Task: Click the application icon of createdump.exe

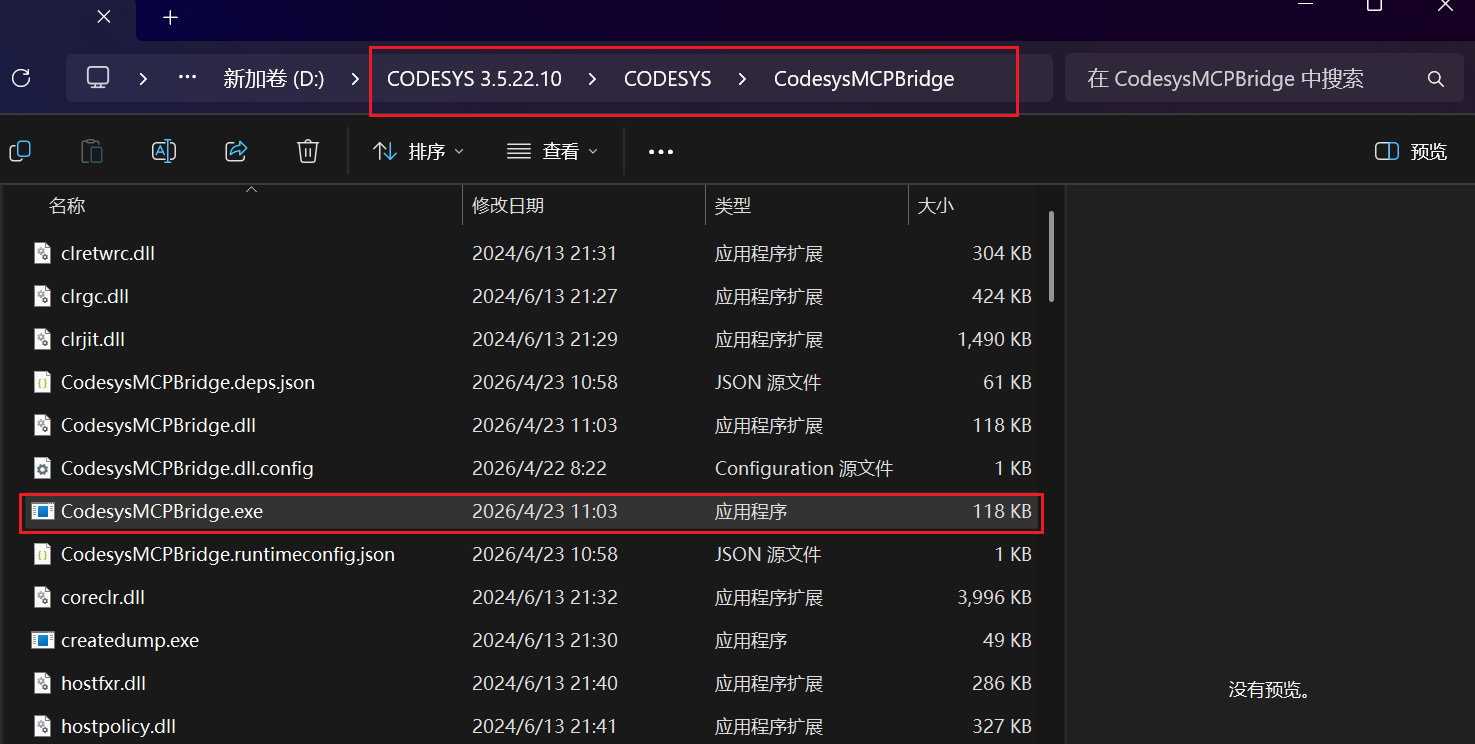Action: [42, 640]
